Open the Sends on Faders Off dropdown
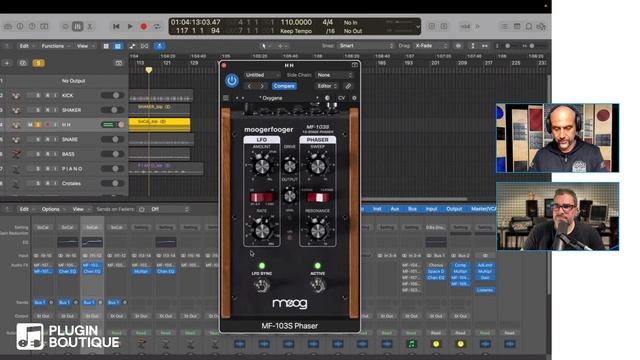Screen dimensions: 640x360 [x=169, y=209]
